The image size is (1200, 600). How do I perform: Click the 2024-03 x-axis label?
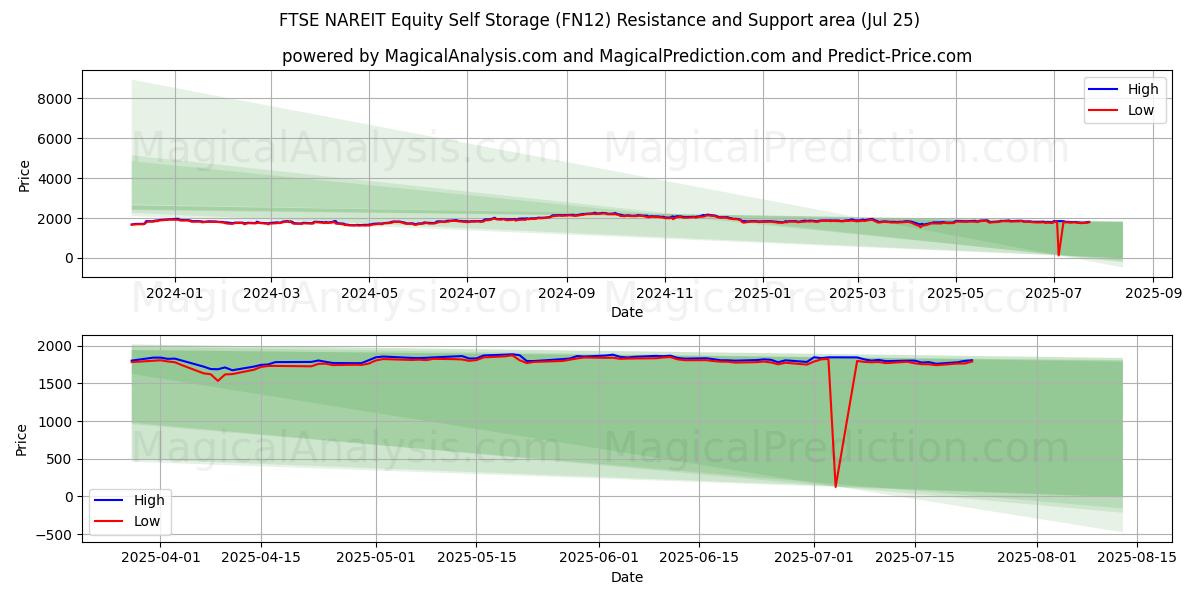pos(272,294)
